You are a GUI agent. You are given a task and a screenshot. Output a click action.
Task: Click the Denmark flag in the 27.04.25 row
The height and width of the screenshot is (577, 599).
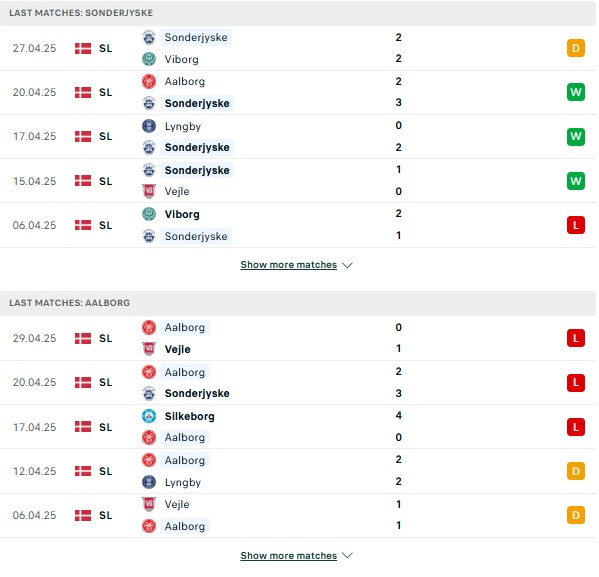click(83, 49)
